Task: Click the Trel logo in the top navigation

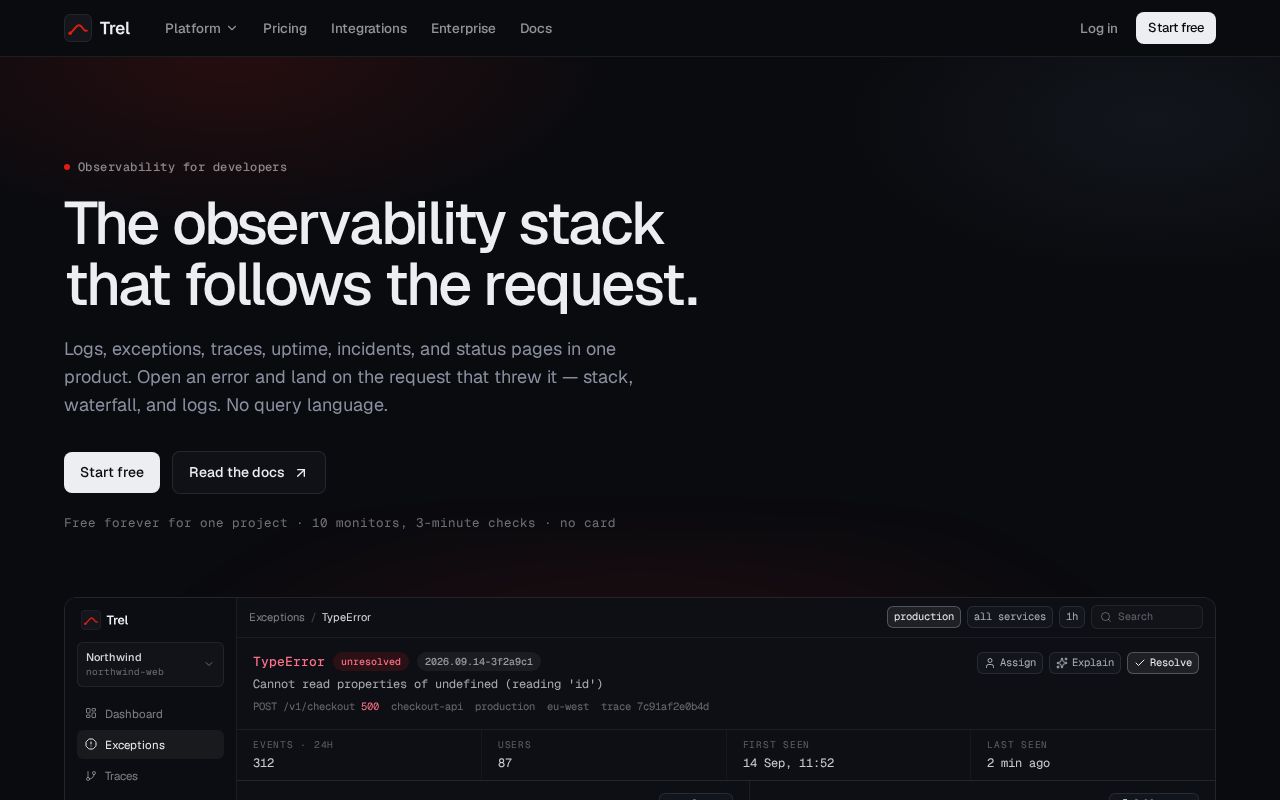Action: click(x=97, y=28)
